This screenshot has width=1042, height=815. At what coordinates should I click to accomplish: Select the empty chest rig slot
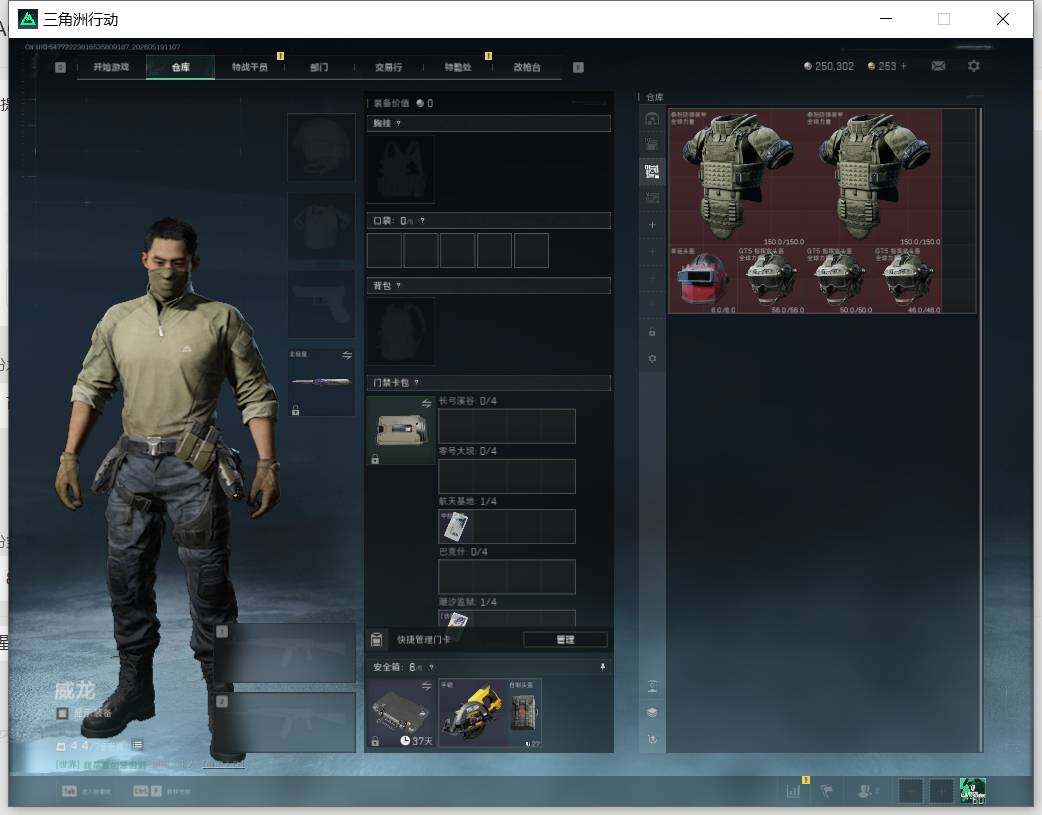point(401,170)
